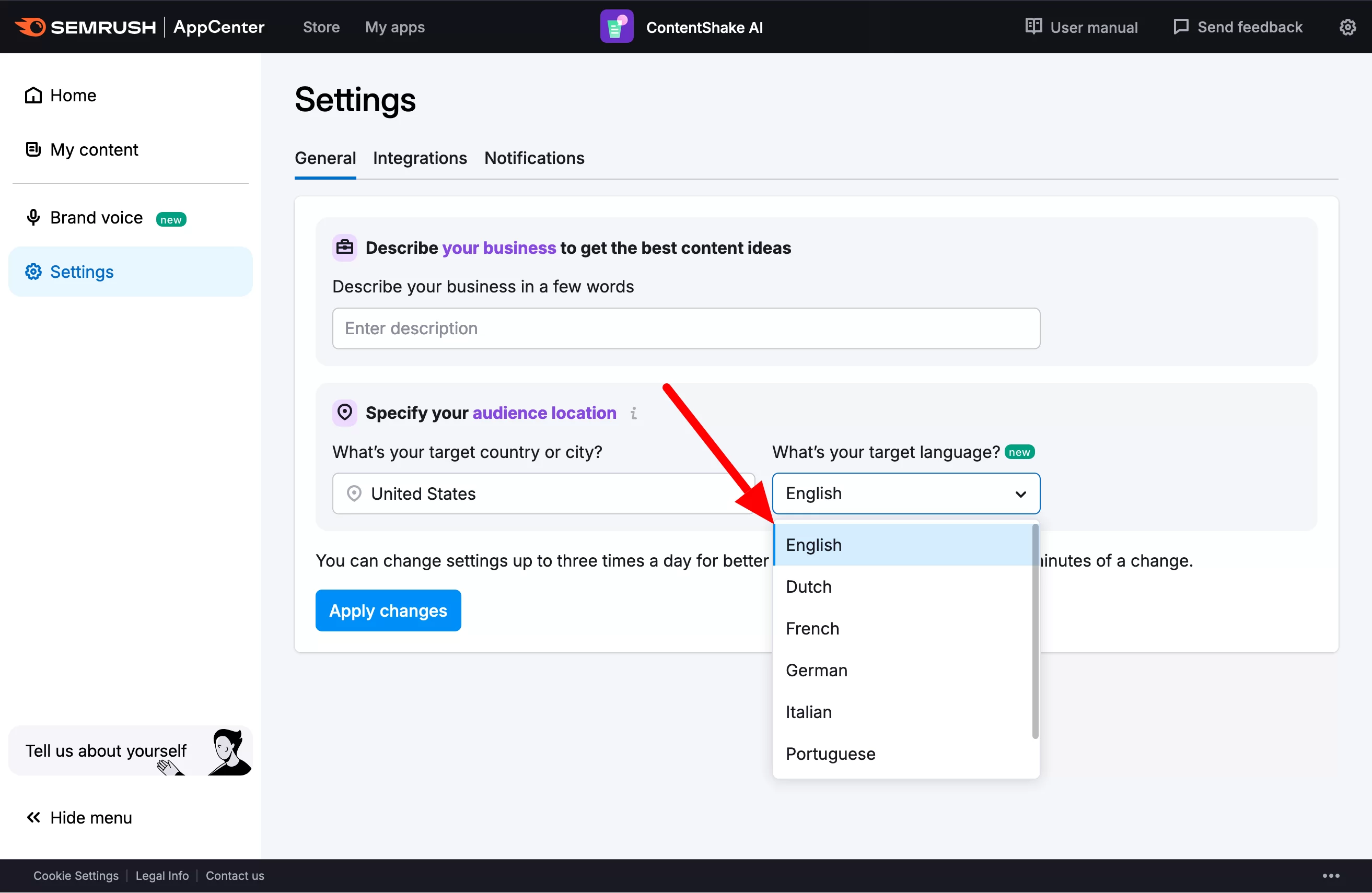This screenshot has width=1372, height=893.
Task: Open My apps in top navigation
Action: (394, 27)
